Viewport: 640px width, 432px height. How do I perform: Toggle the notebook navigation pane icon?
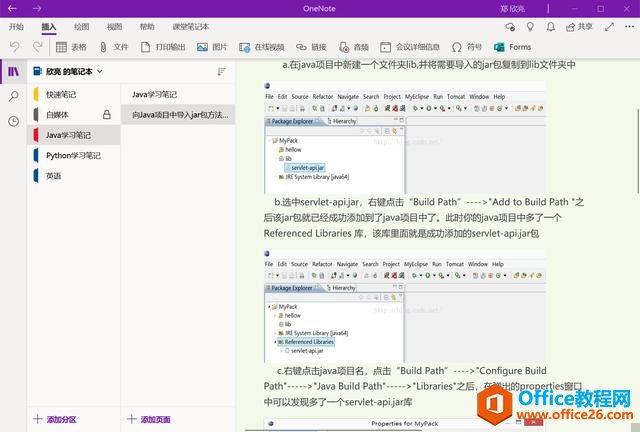pyautogui.click(x=13, y=71)
